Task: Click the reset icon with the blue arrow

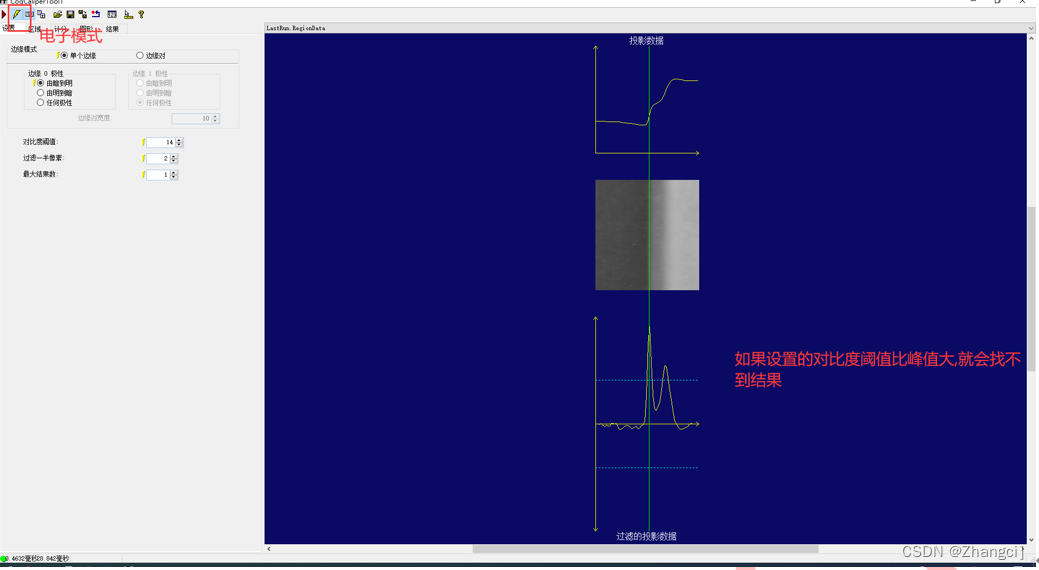Action: tap(95, 14)
